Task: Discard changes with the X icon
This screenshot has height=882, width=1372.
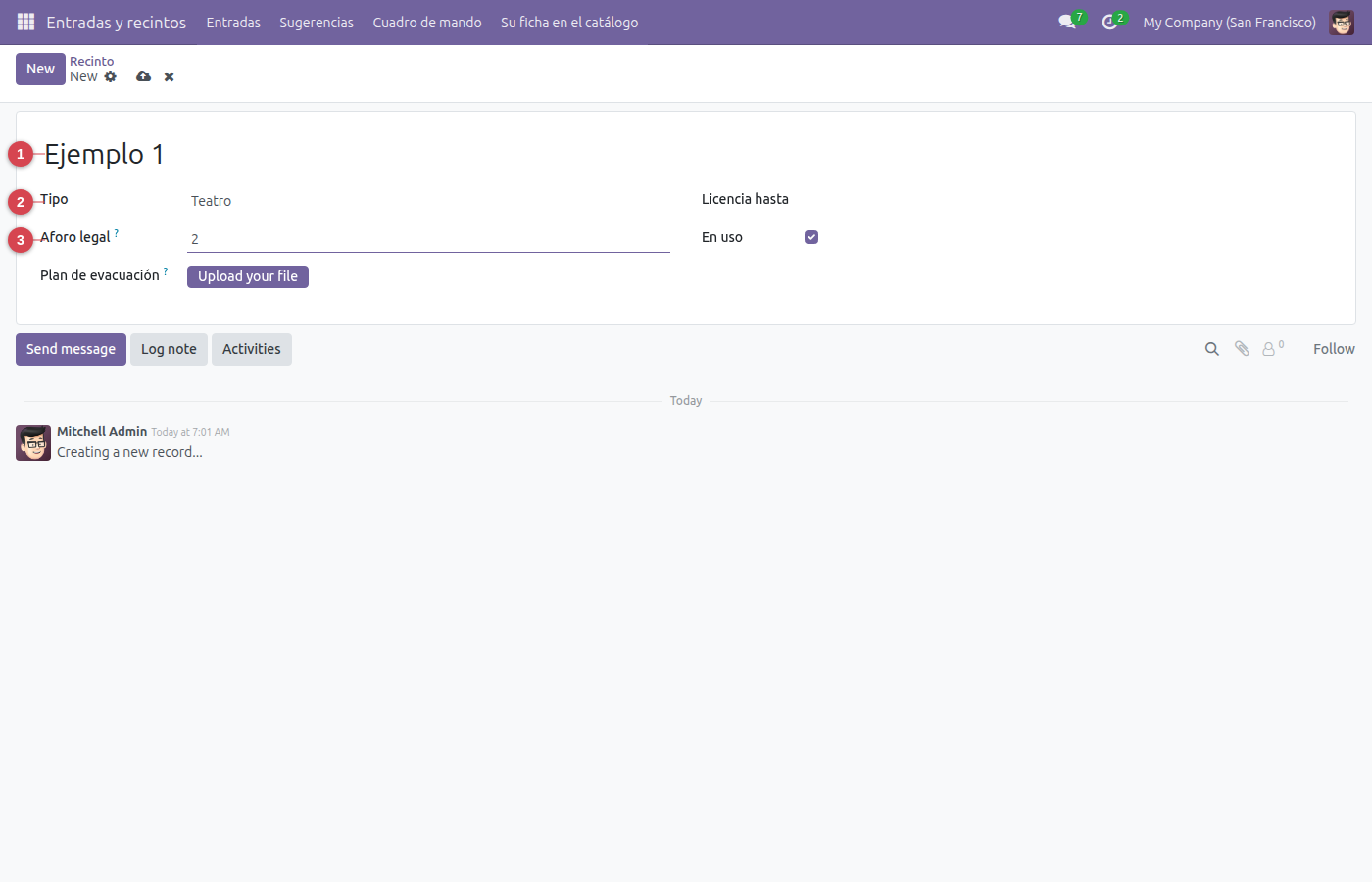Action: pos(170,76)
